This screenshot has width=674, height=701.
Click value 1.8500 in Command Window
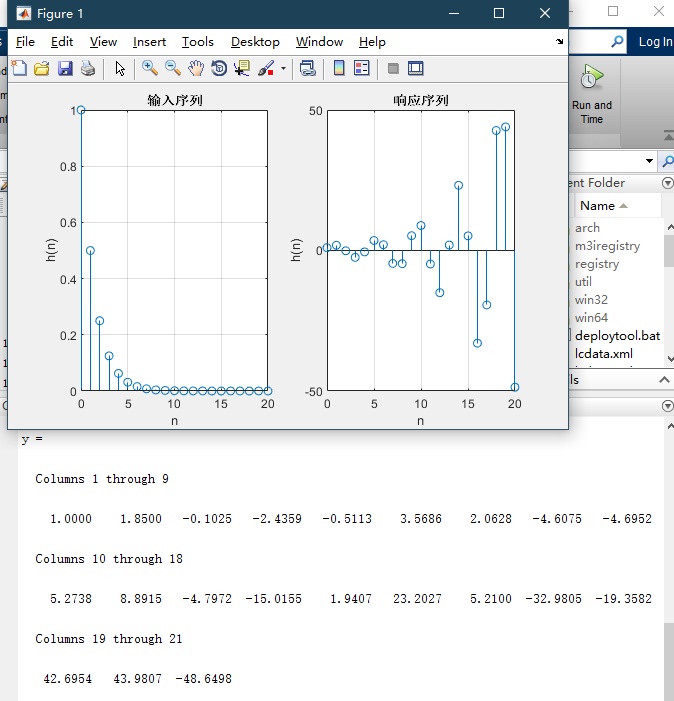[x=141, y=519]
